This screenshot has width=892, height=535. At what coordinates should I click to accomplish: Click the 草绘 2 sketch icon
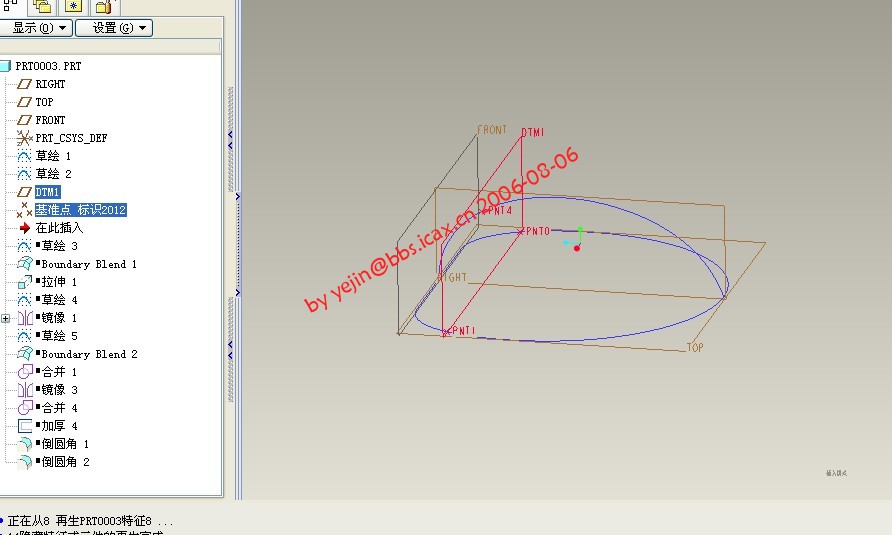click(24, 174)
